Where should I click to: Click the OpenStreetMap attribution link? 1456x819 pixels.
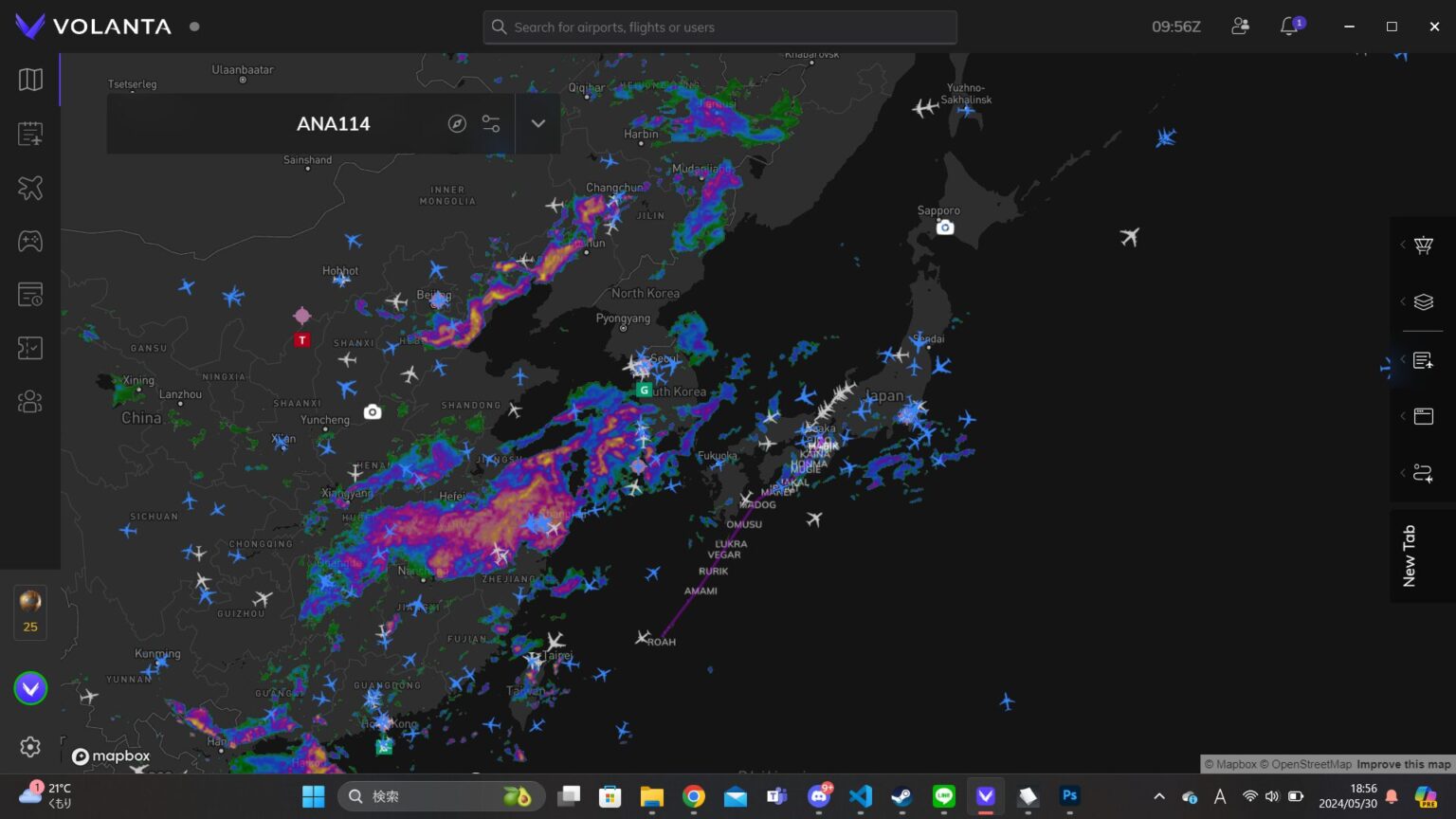pos(1311,764)
